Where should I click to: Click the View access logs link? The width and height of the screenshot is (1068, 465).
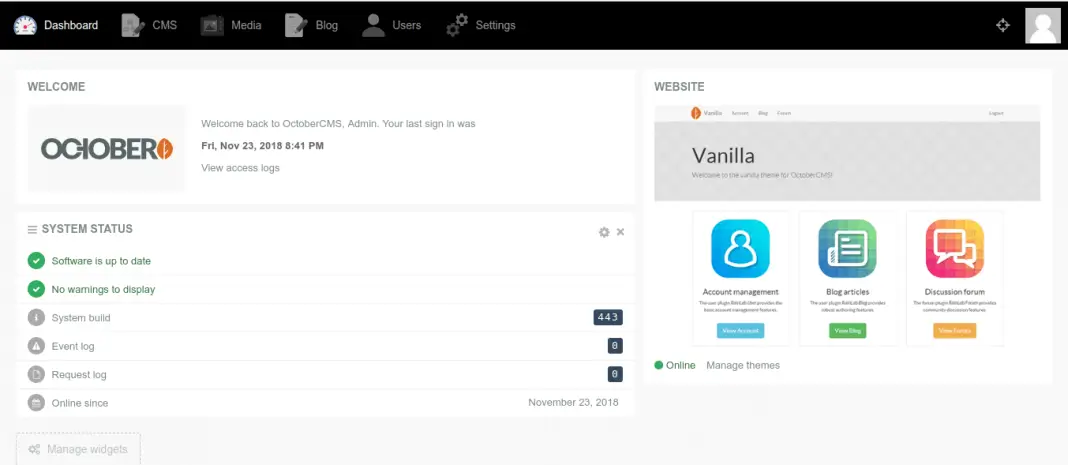[x=240, y=168]
